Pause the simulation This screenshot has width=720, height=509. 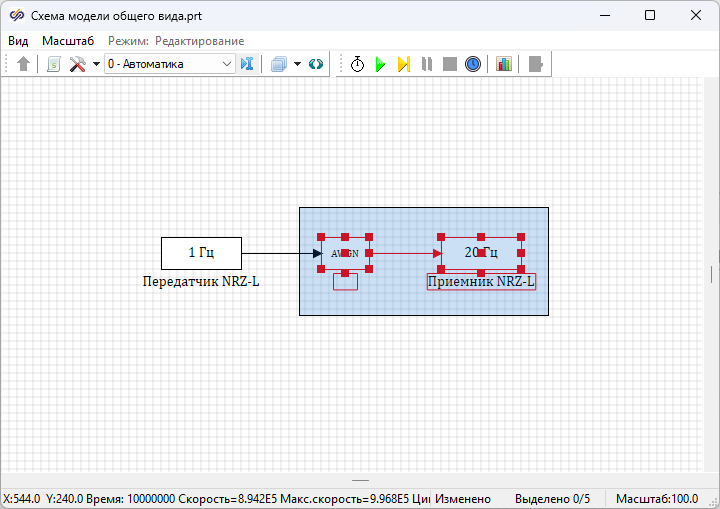tap(427, 64)
